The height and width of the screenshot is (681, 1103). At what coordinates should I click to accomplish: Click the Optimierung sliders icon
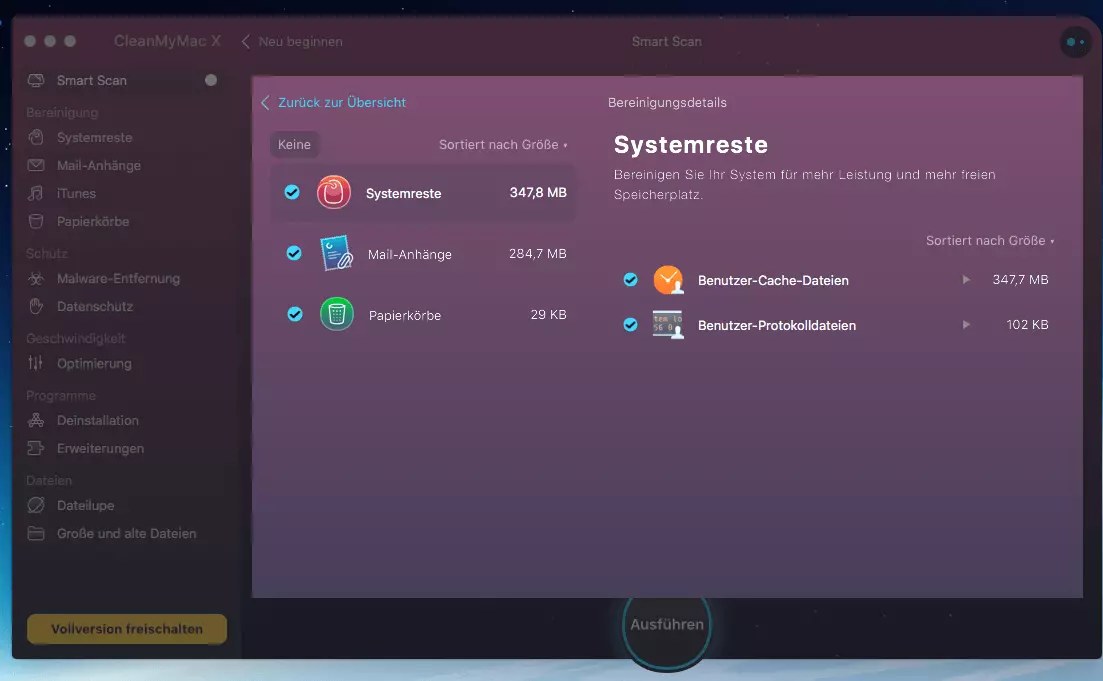[36, 363]
